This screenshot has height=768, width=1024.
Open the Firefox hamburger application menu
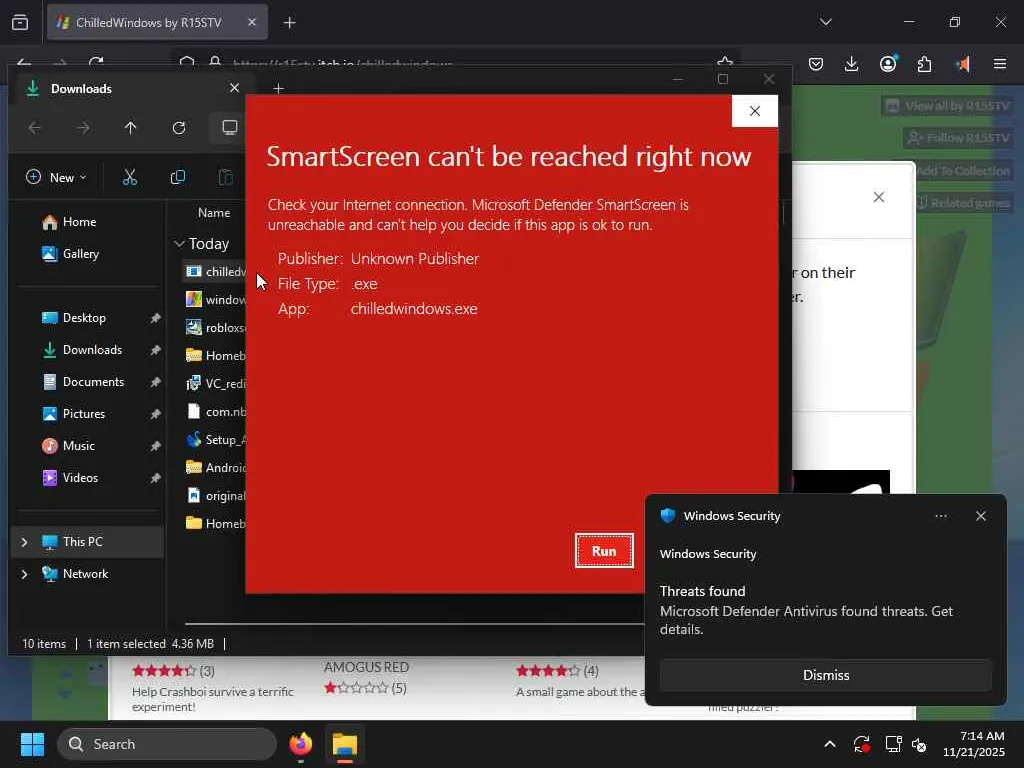click(999, 64)
